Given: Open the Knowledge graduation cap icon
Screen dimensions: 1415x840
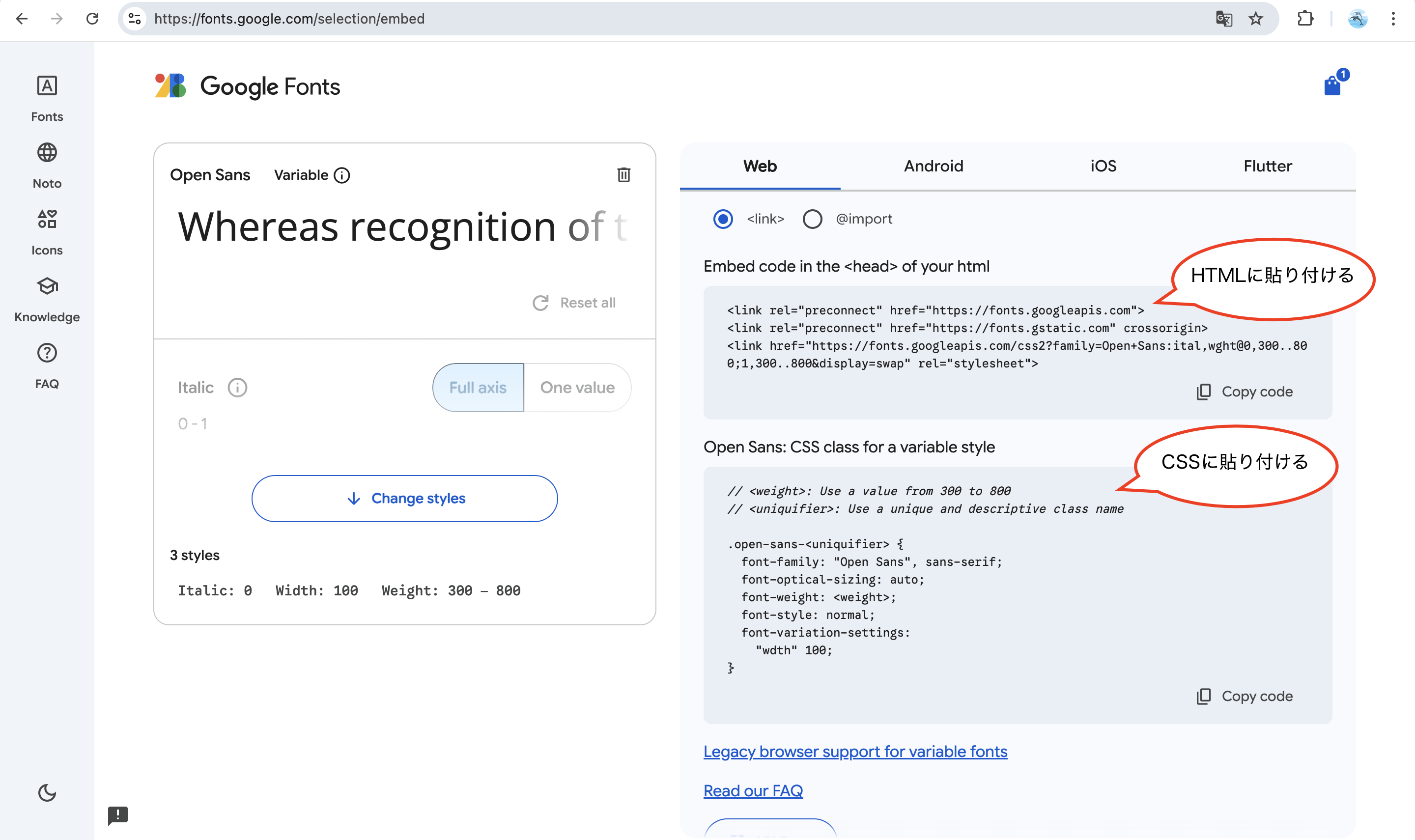Looking at the screenshot, I should pyautogui.click(x=47, y=286).
